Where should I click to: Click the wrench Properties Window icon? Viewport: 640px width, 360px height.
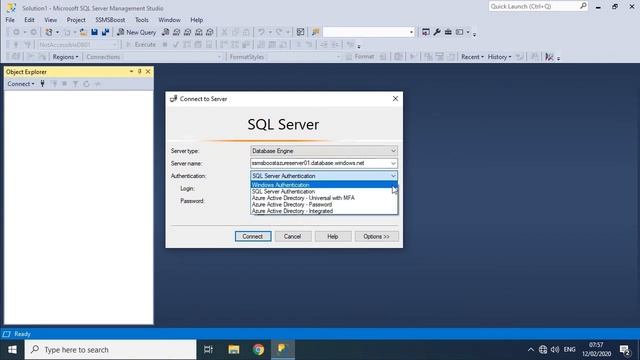[x=437, y=32]
